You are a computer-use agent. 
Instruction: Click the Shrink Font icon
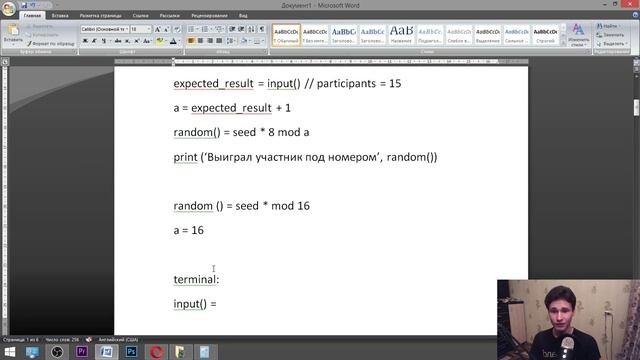(167, 29)
